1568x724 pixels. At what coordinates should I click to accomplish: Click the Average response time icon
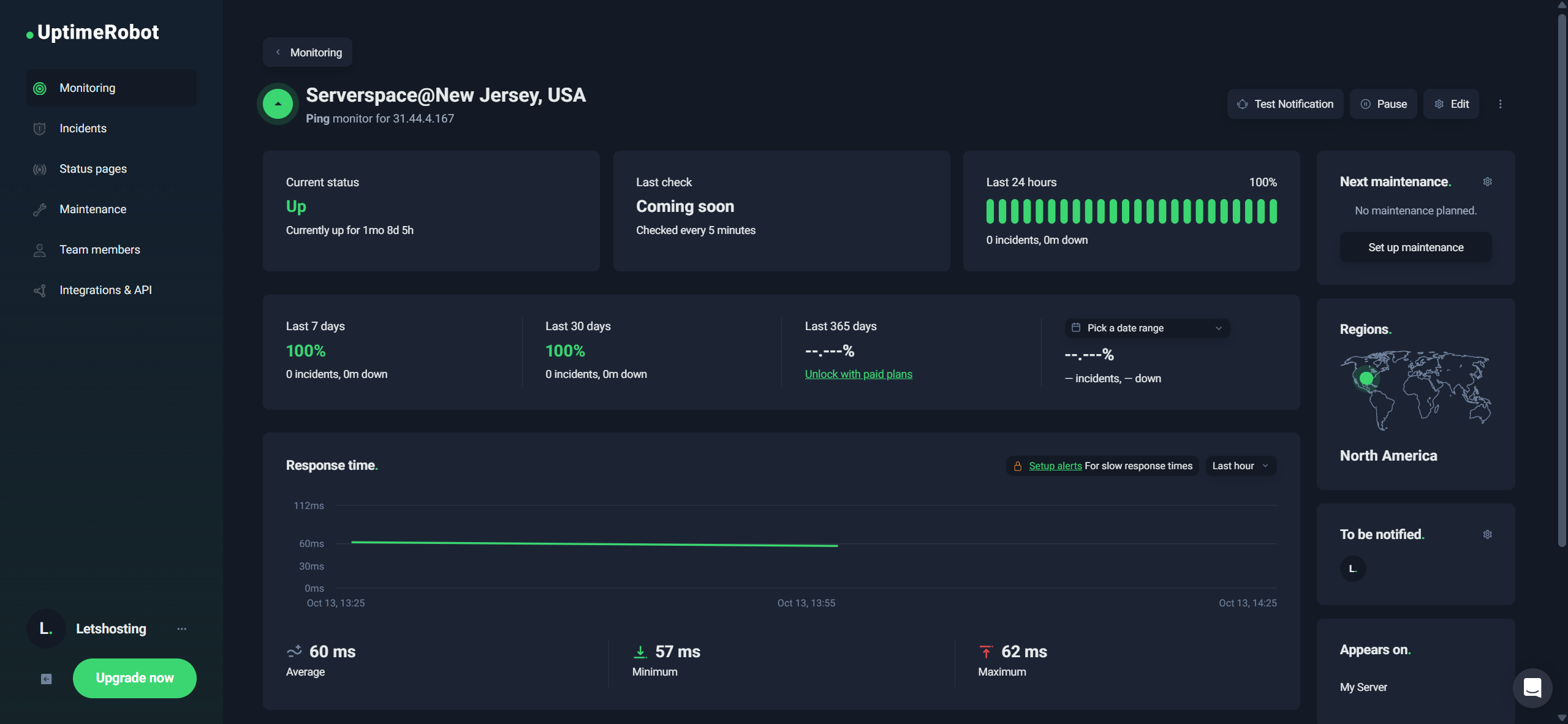[294, 651]
